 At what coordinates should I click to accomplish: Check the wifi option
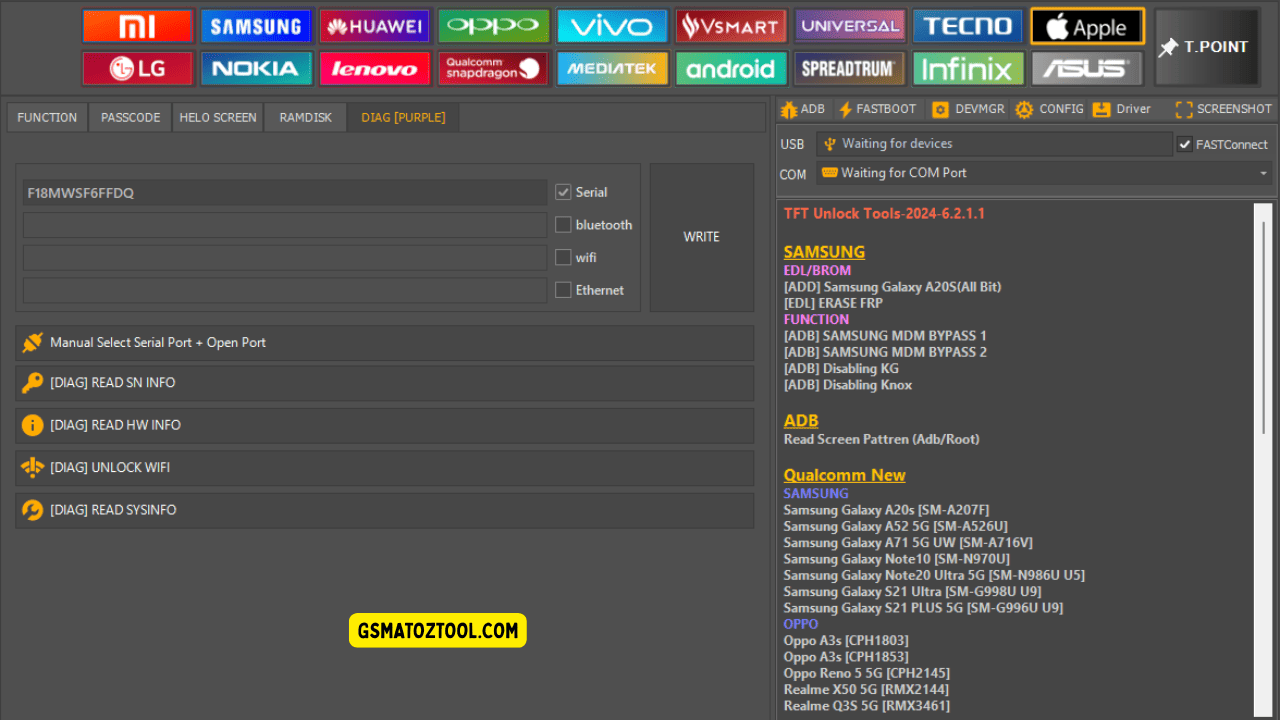pyautogui.click(x=563, y=257)
